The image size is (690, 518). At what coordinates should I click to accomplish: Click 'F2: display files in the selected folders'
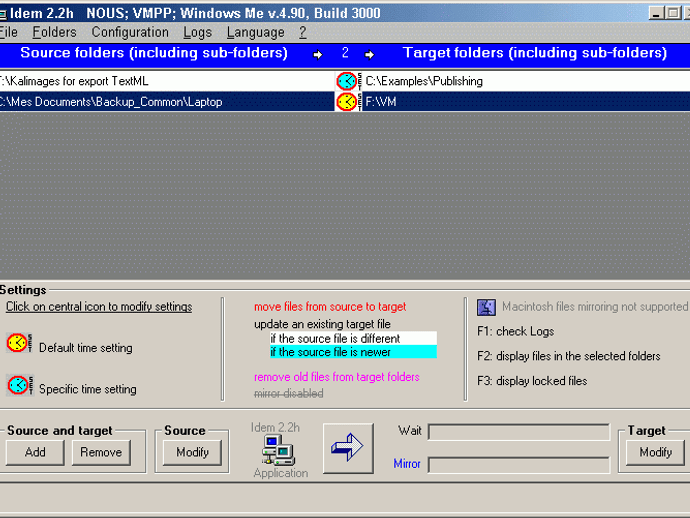[569, 356]
